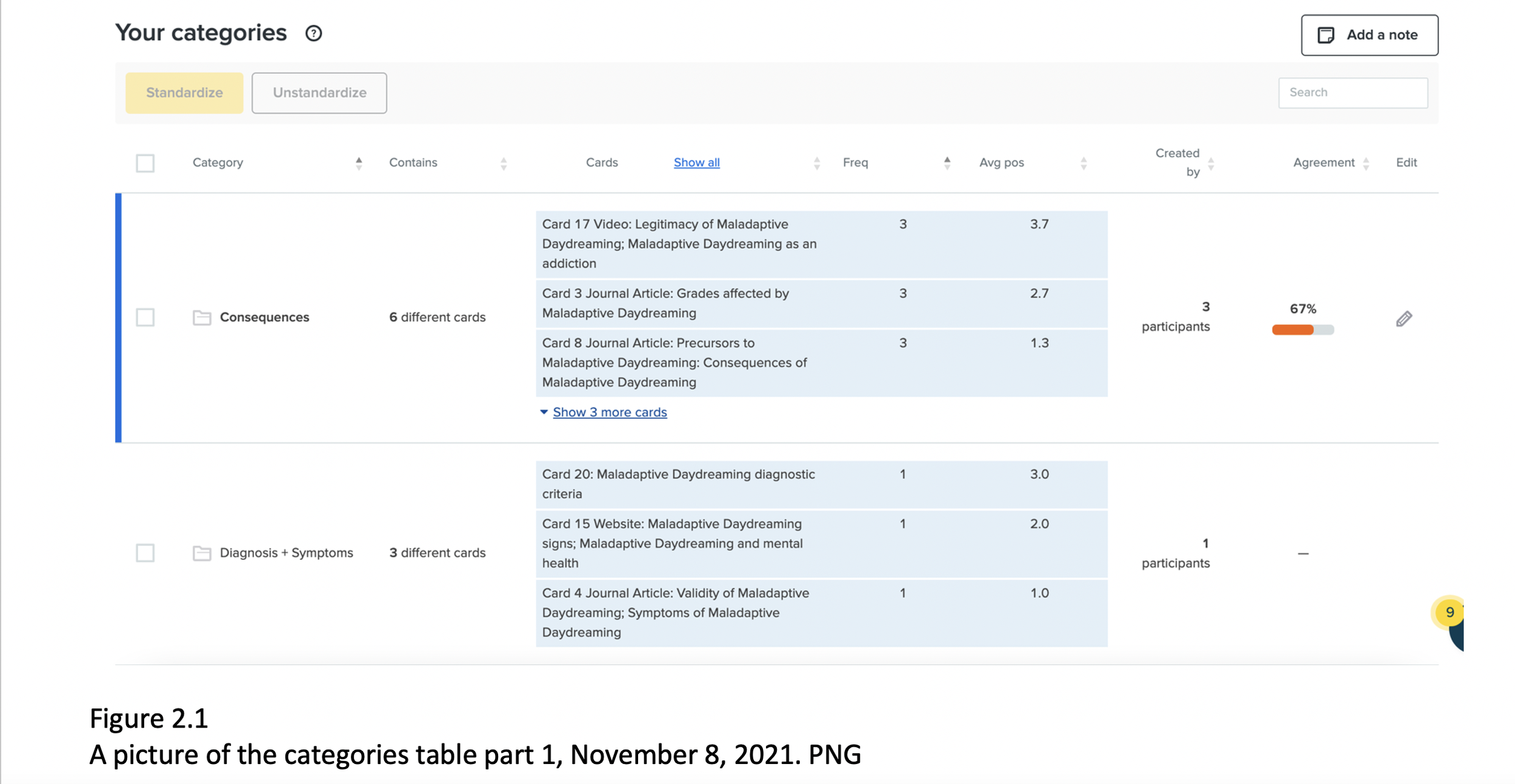The image size is (1515, 784).
Task: Click the help question mark icon
Action: click(x=313, y=33)
